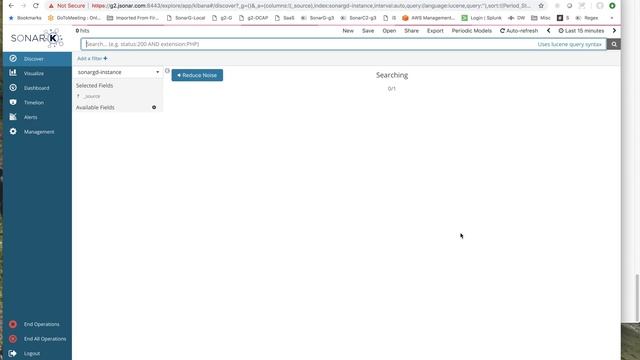Click New in the top menu
The width and height of the screenshot is (640, 360).
coord(348,31)
